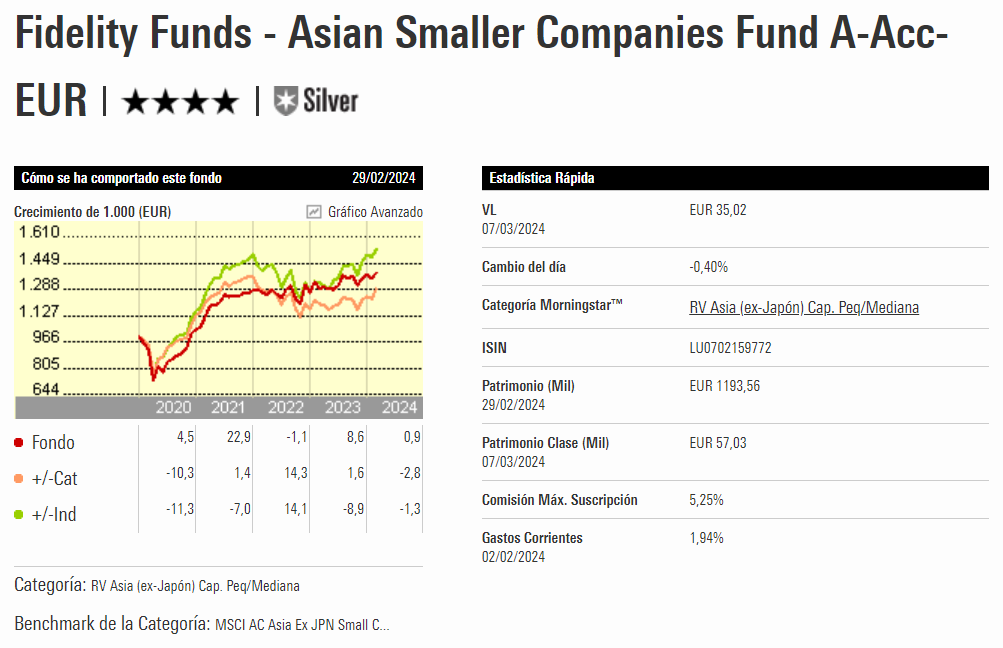Viewport: 1003px width, 648px height.
Task: Open the Gráfico Avanzado link
Action: pyautogui.click(x=375, y=212)
